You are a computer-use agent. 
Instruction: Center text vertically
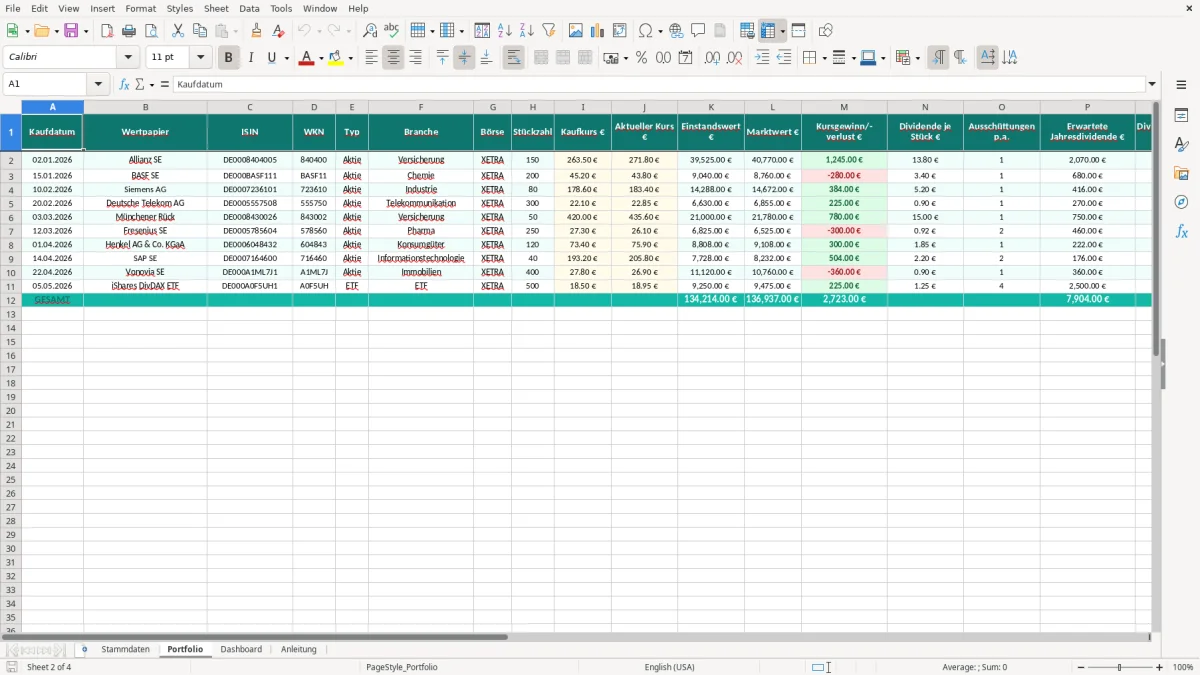coord(464,58)
